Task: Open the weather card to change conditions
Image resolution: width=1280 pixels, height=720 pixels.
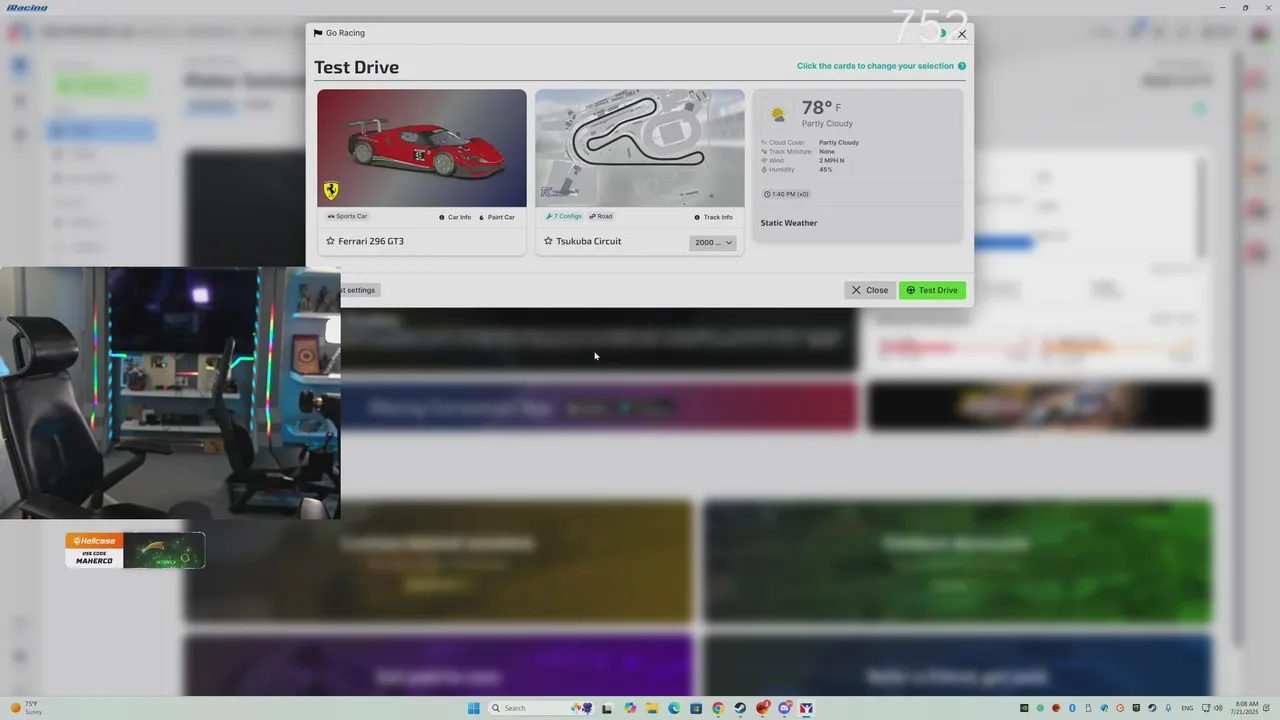Action: [858, 165]
